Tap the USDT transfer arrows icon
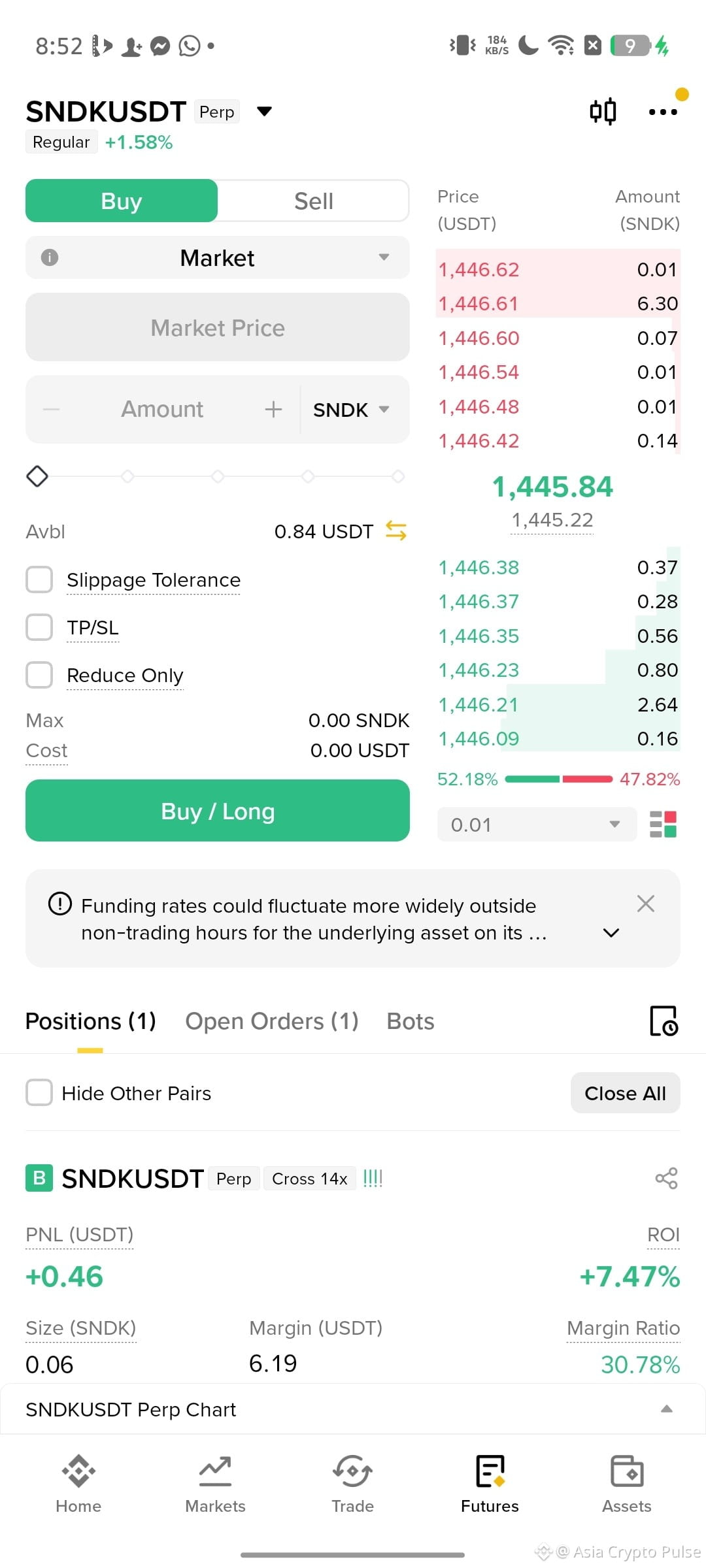This screenshot has height=1568, width=706. coord(396,531)
